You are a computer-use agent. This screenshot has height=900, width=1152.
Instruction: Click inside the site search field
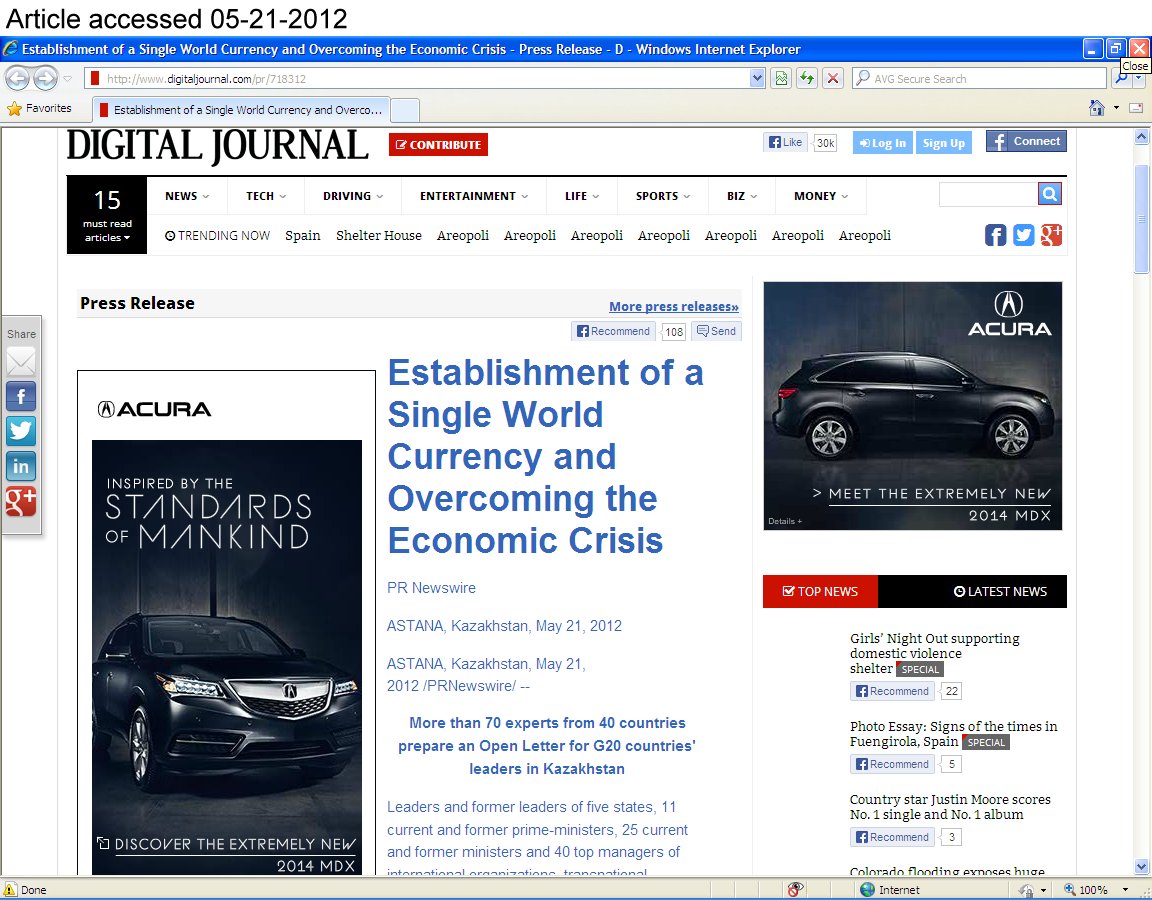(x=987, y=195)
